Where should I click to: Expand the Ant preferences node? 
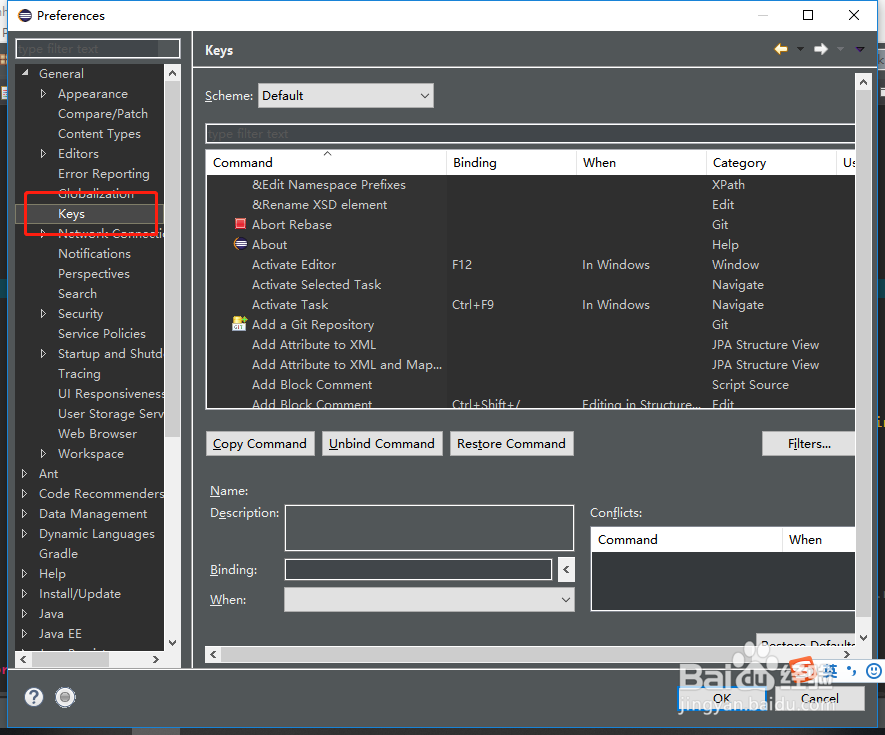pos(24,473)
